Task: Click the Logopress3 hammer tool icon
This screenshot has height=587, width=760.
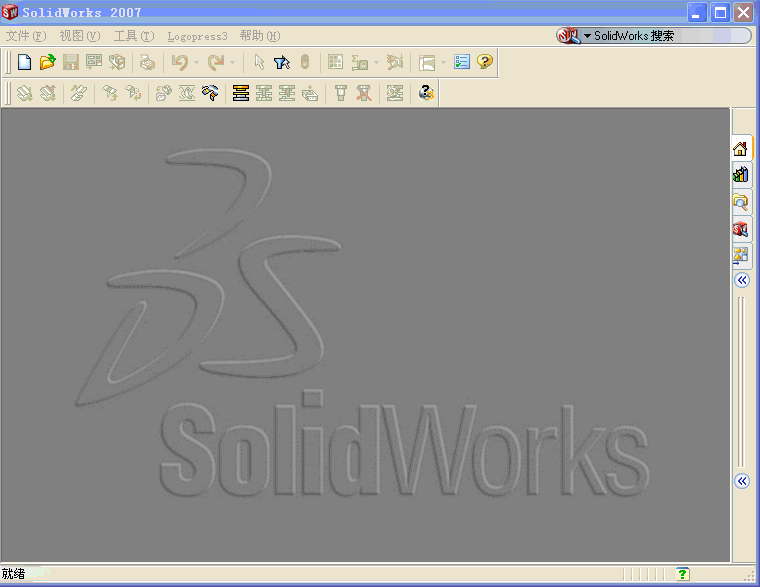Action: point(210,93)
